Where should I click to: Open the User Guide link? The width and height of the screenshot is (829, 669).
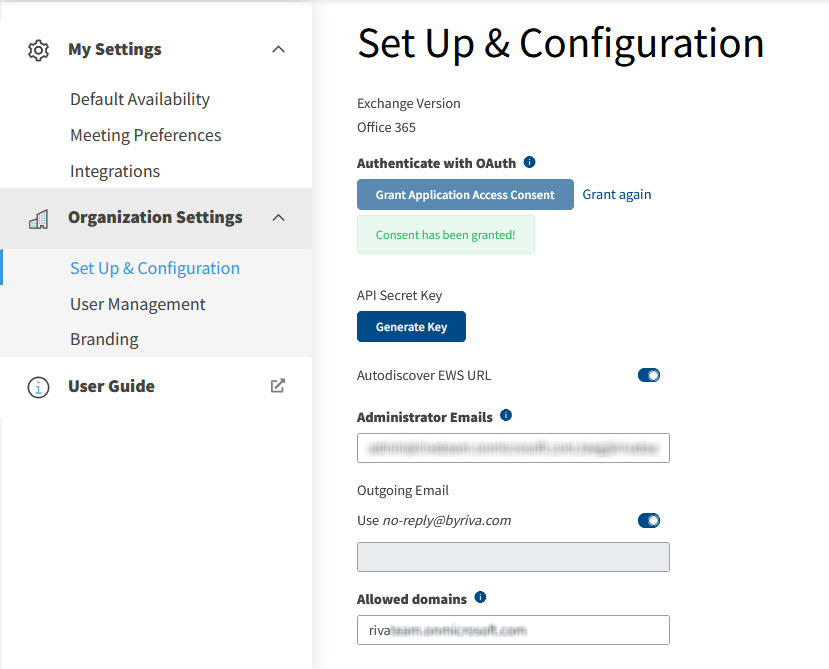click(x=111, y=387)
